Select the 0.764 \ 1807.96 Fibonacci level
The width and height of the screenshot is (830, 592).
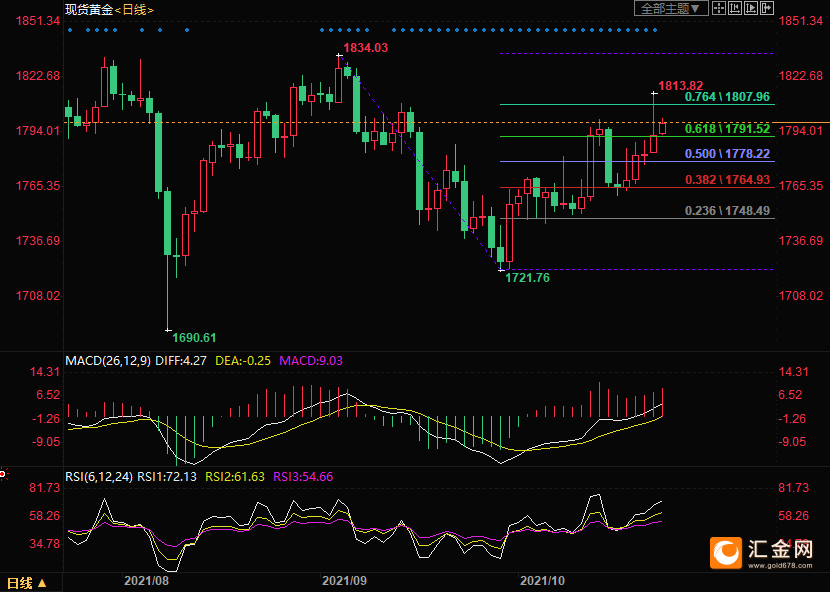727,97
